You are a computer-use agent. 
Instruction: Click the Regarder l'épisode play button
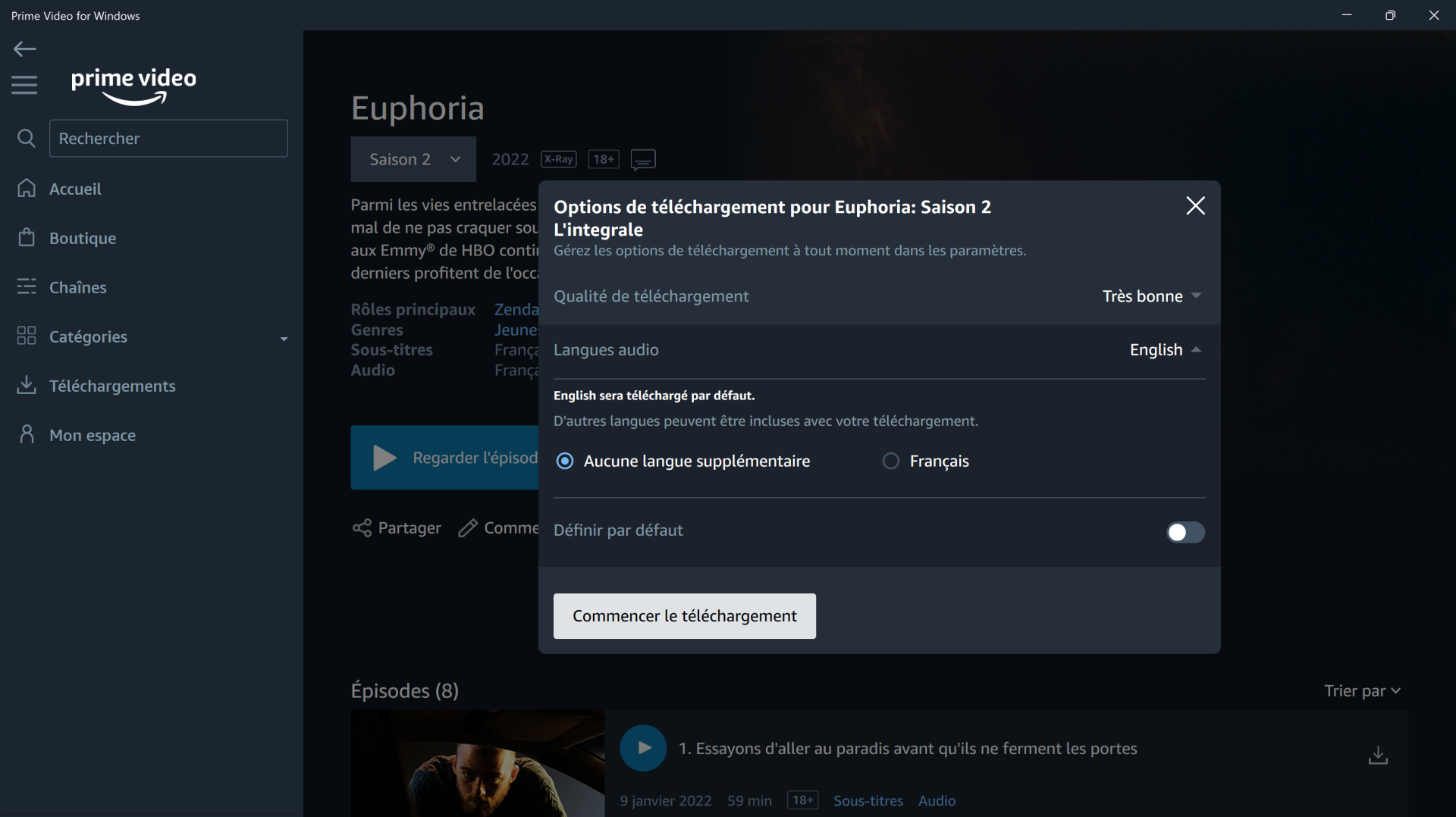[444, 458]
